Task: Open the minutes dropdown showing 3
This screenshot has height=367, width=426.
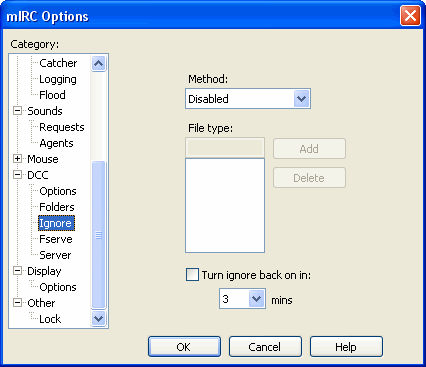Action: [256, 299]
